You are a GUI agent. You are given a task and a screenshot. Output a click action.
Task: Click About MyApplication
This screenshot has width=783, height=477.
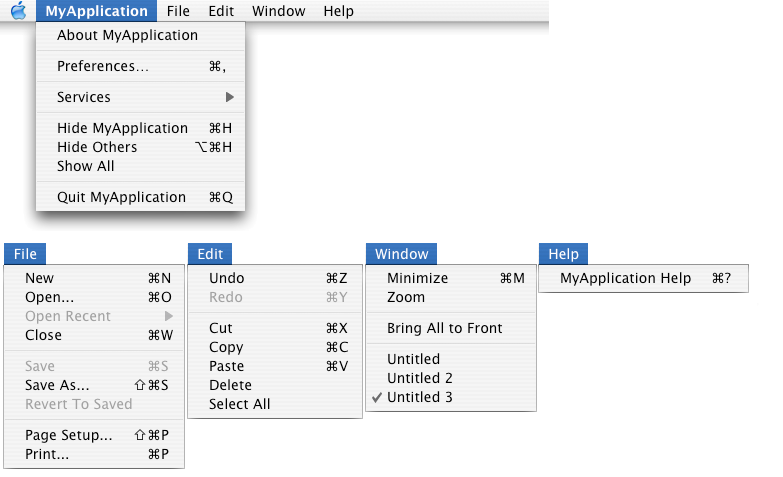pyautogui.click(x=140, y=35)
